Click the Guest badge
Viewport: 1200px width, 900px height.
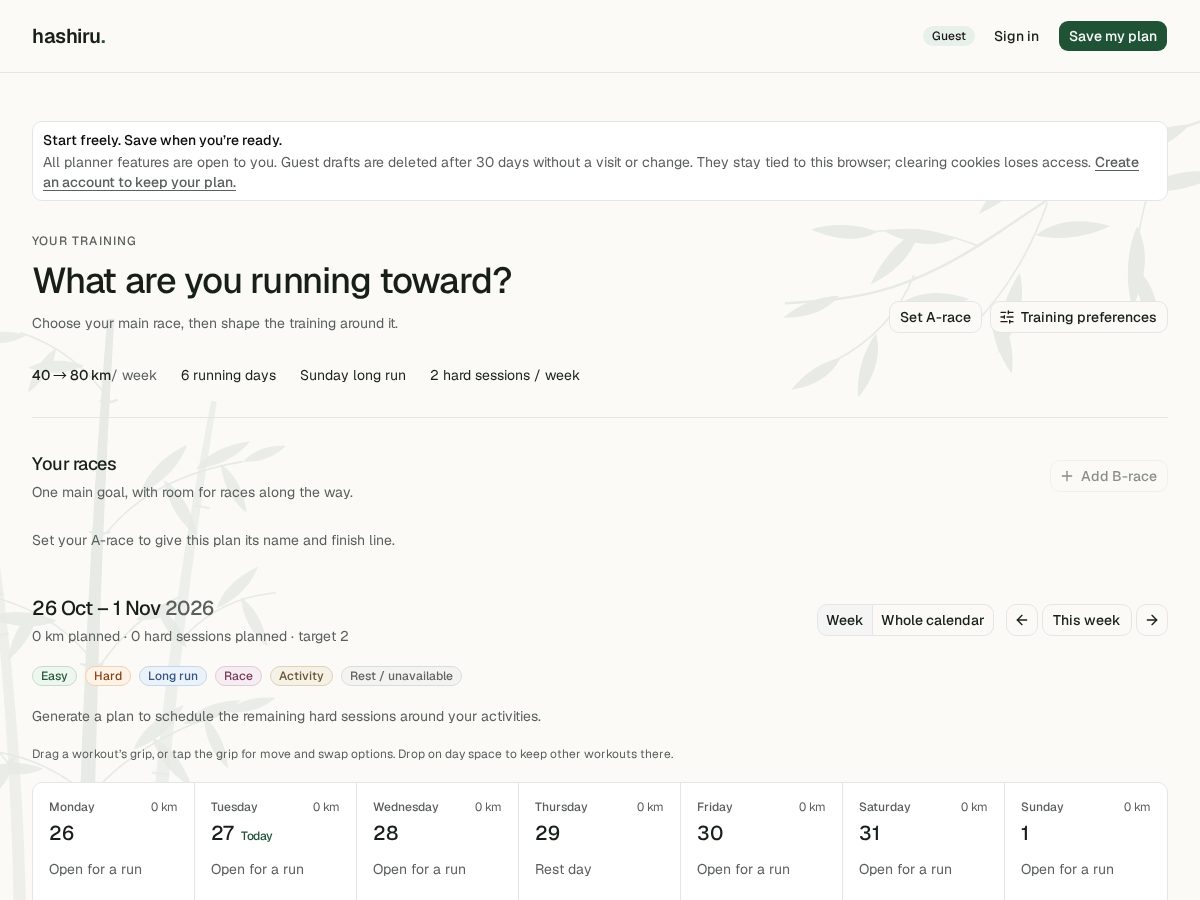coord(949,36)
